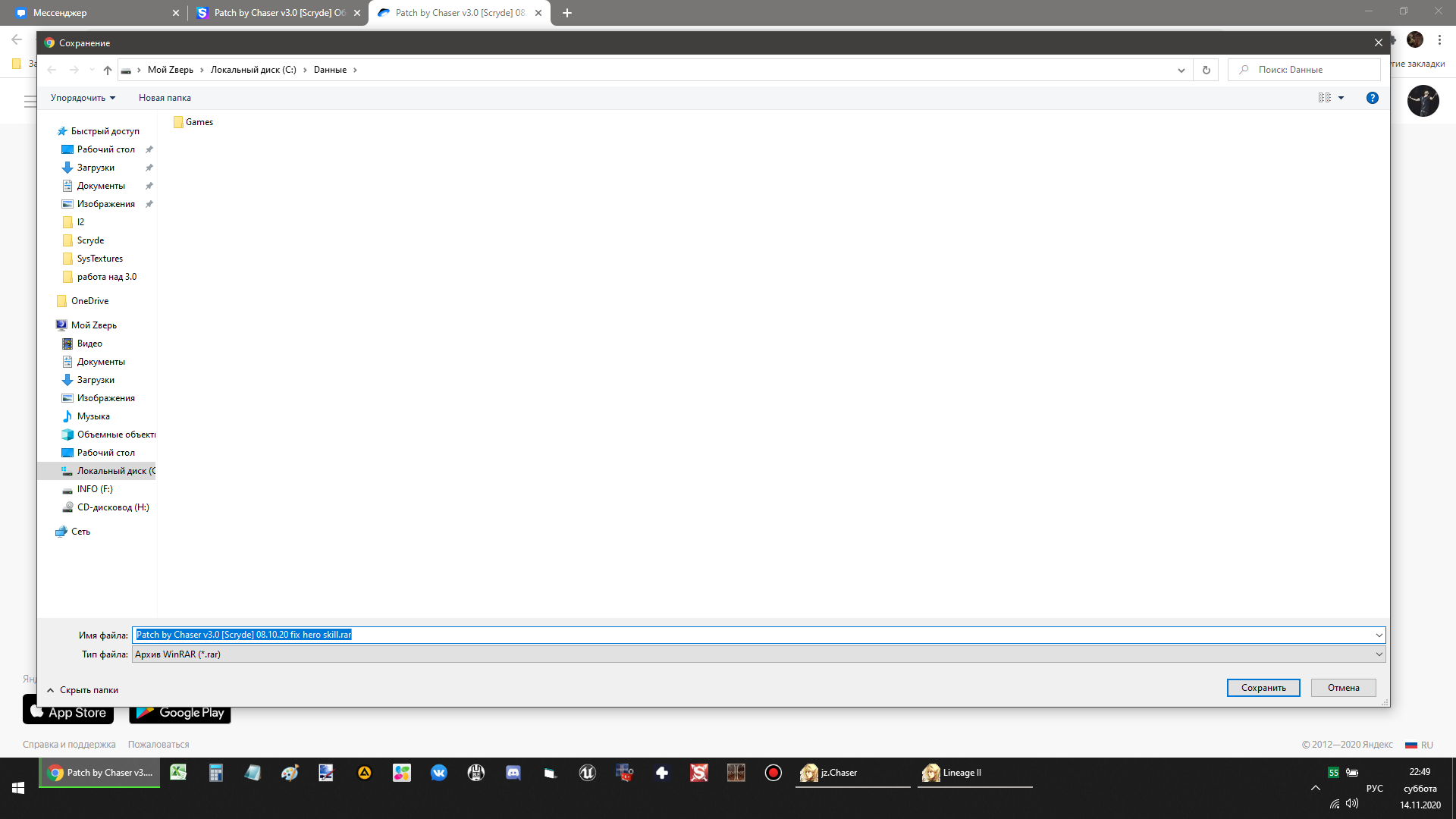Refresh the current folder view
This screenshot has width=1456, height=819.
tap(1206, 70)
